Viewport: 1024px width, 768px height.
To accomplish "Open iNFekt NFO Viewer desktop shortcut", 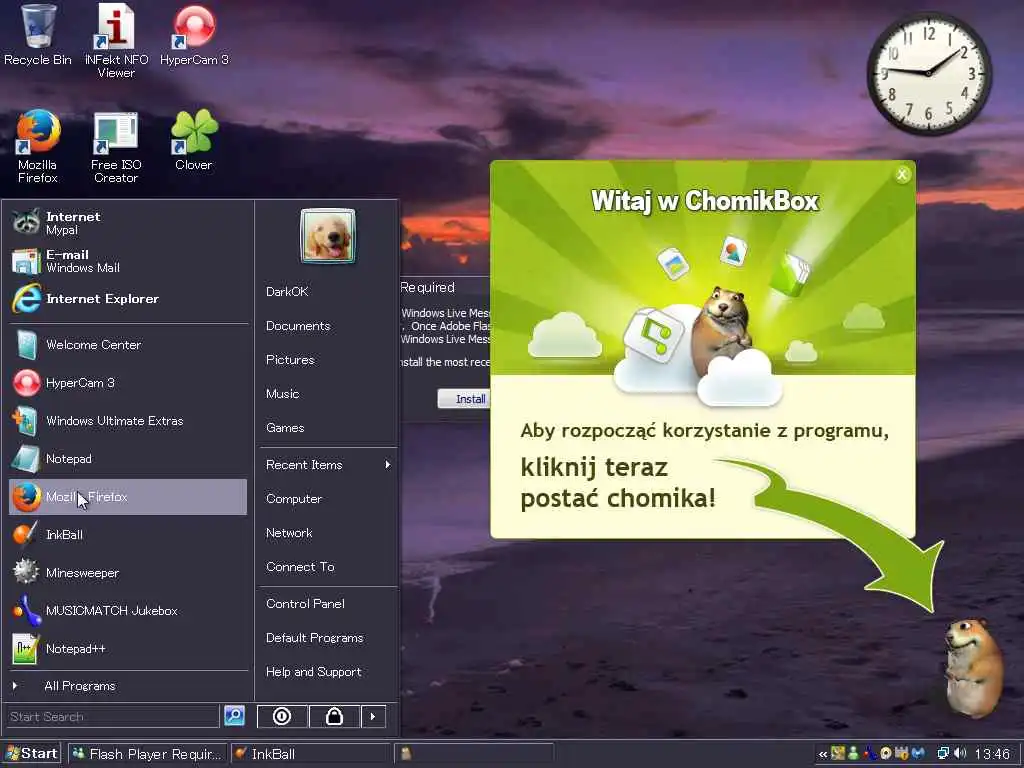I will [116, 40].
